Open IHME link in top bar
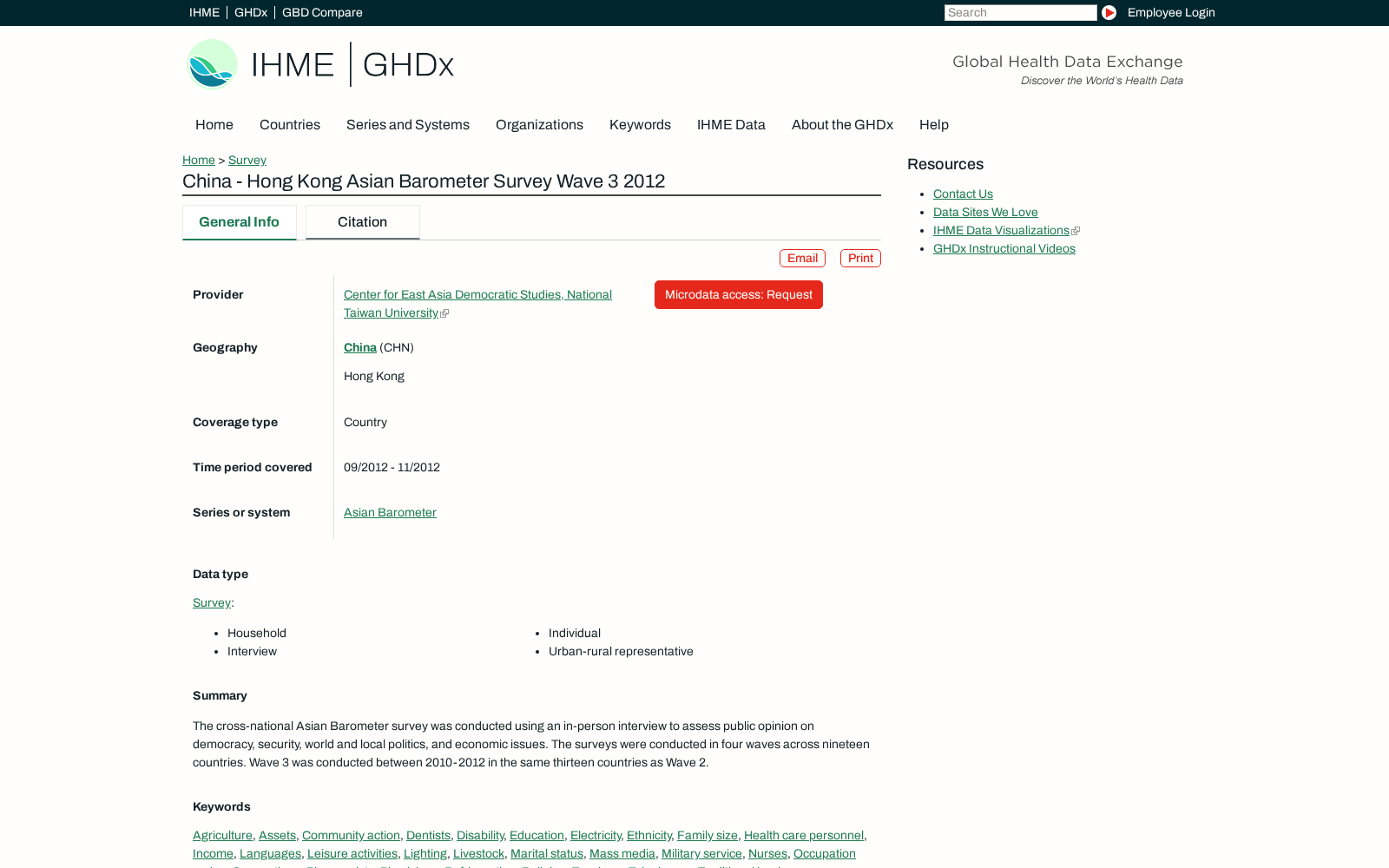 [x=204, y=12]
